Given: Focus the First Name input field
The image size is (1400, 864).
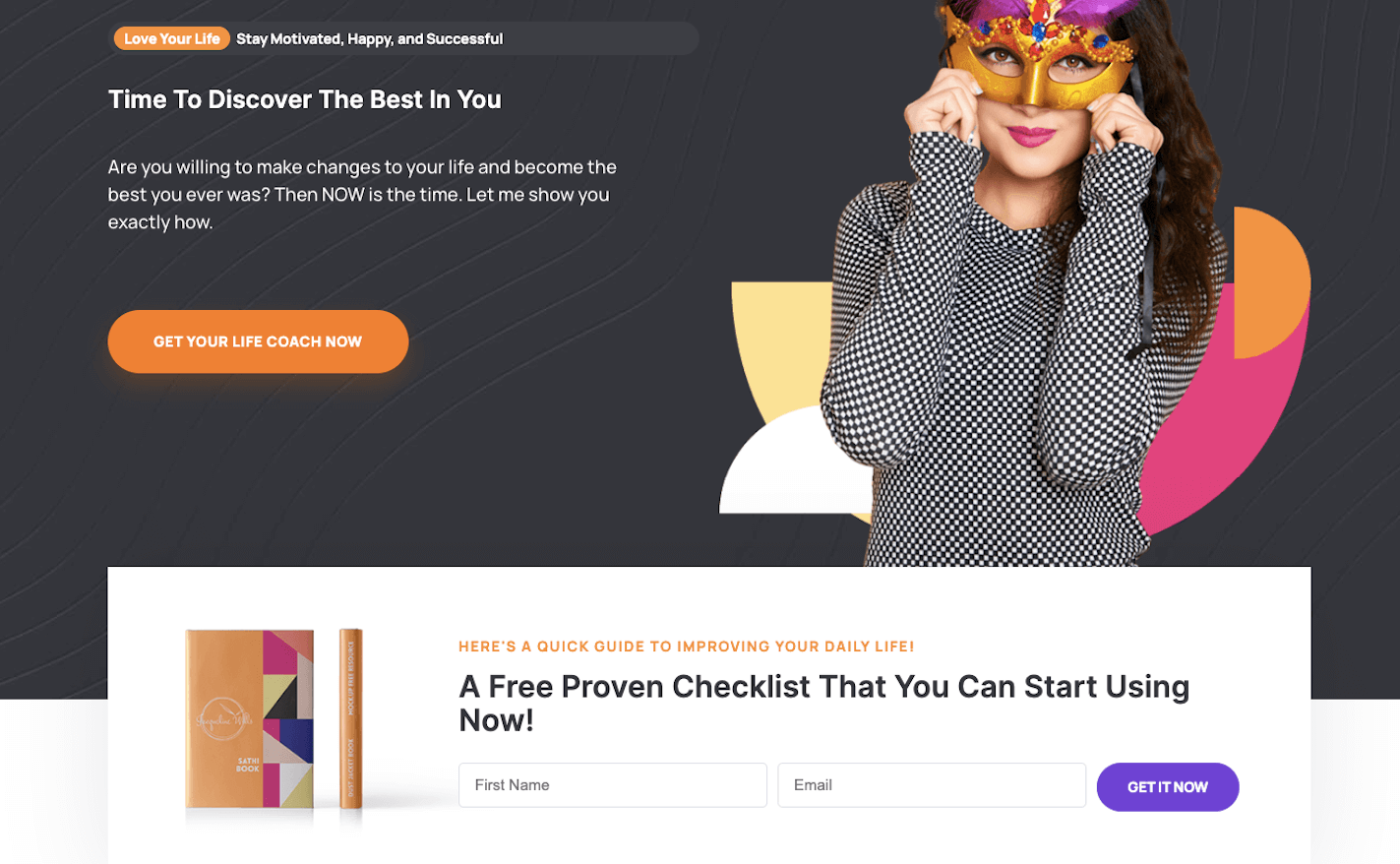Looking at the screenshot, I should pos(613,785).
